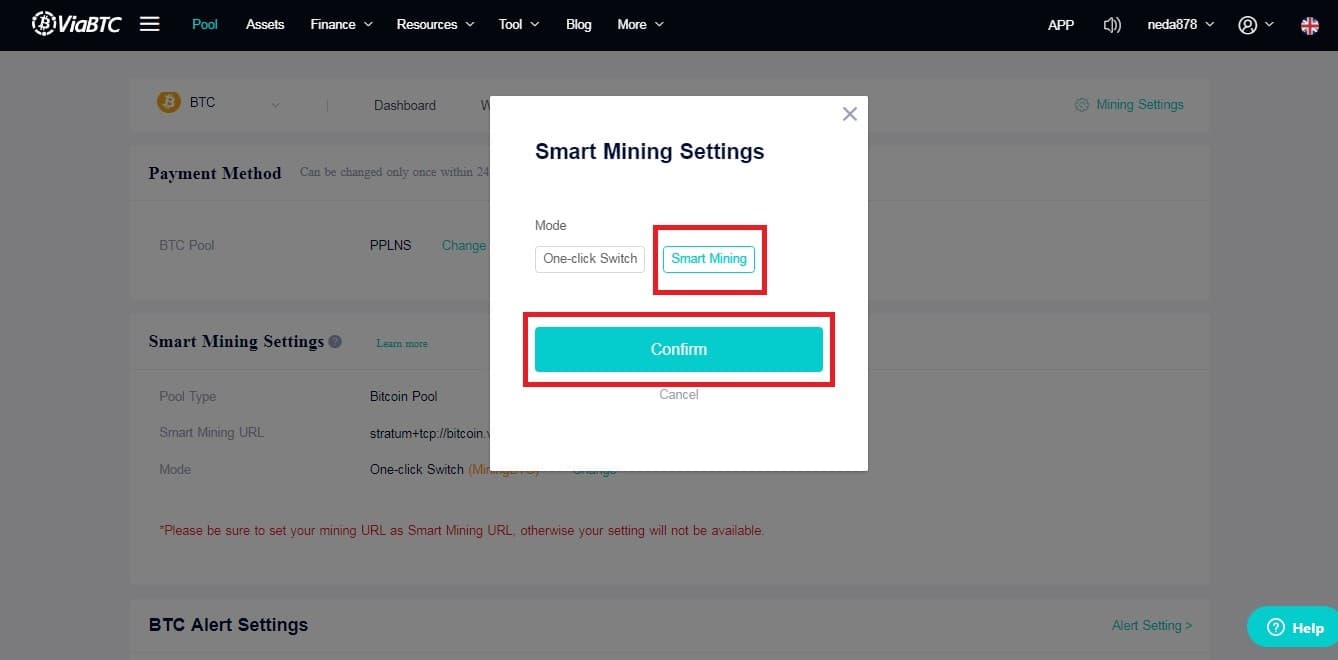This screenshot has width=1338, height=660.
Task: Expand the neda878 account dropdown
Action: tap(1181, 25)
